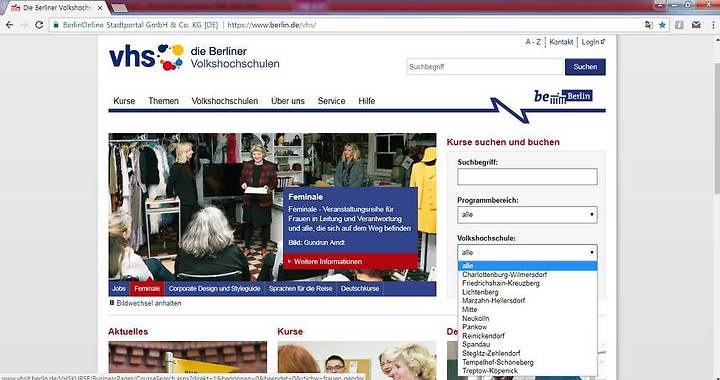Close the Die Berliner Volkshochschulen tab
This screenshot has height=380, width=720.
point(100,8)
